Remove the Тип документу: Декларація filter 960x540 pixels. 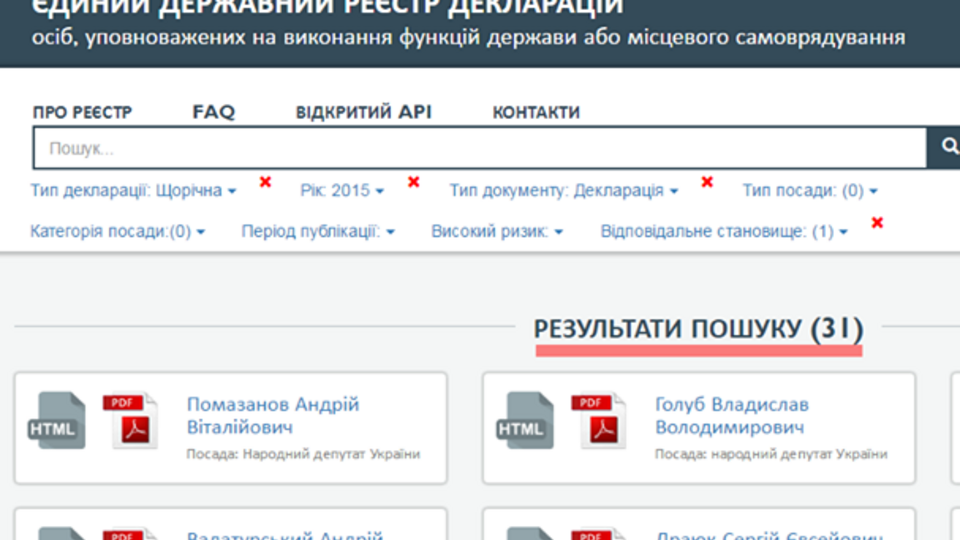tap(707, 182)
